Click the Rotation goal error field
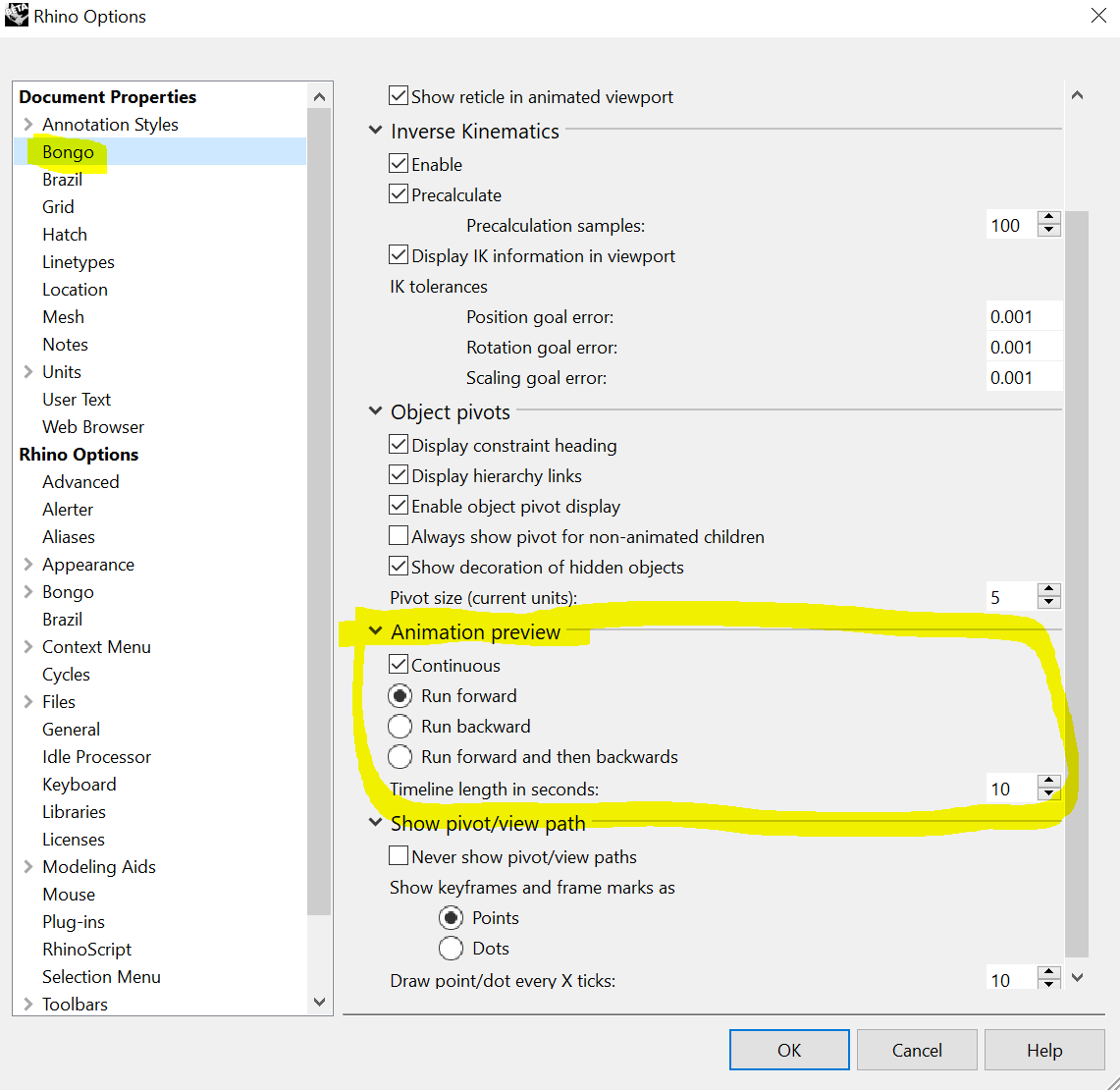Image resolution: width=1120 pixels, height=1090 pixels. click(1024, 348)
